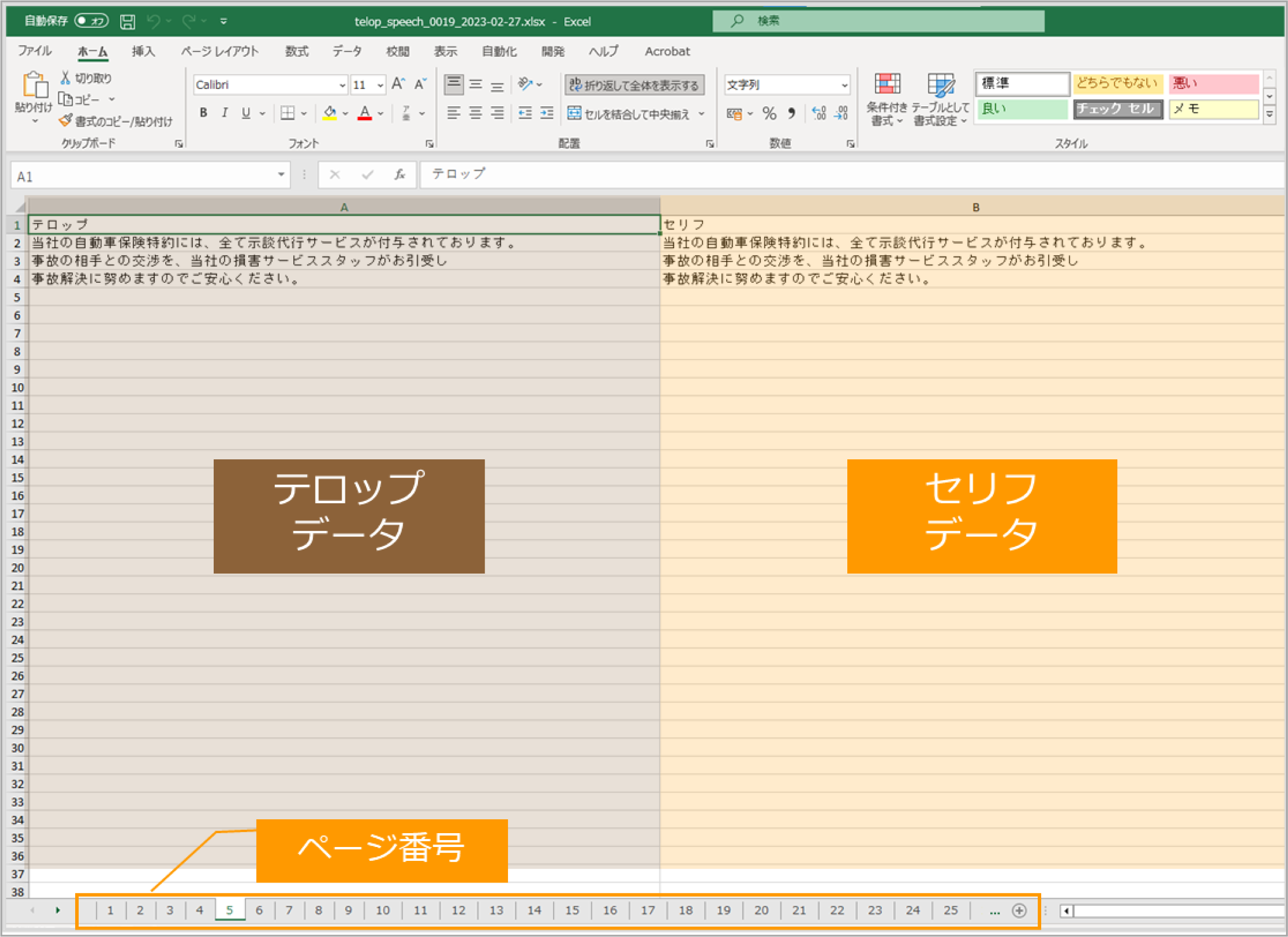Click the Format Painter brush icon
The height and width of the screenshot is (937, 1288).
66,120
